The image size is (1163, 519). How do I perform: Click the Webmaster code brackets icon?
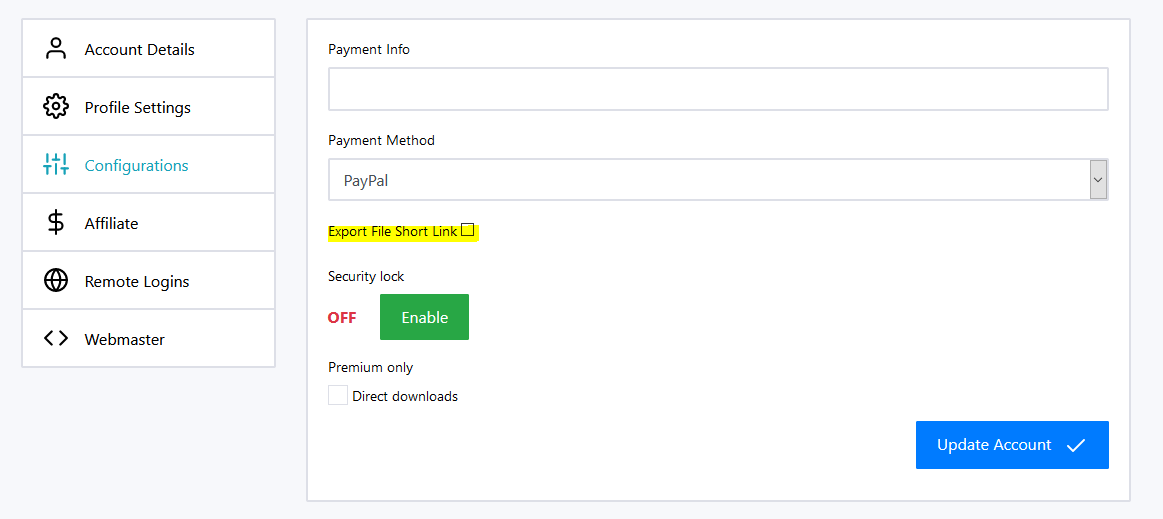pyautogui.click(x=56, y=339)
